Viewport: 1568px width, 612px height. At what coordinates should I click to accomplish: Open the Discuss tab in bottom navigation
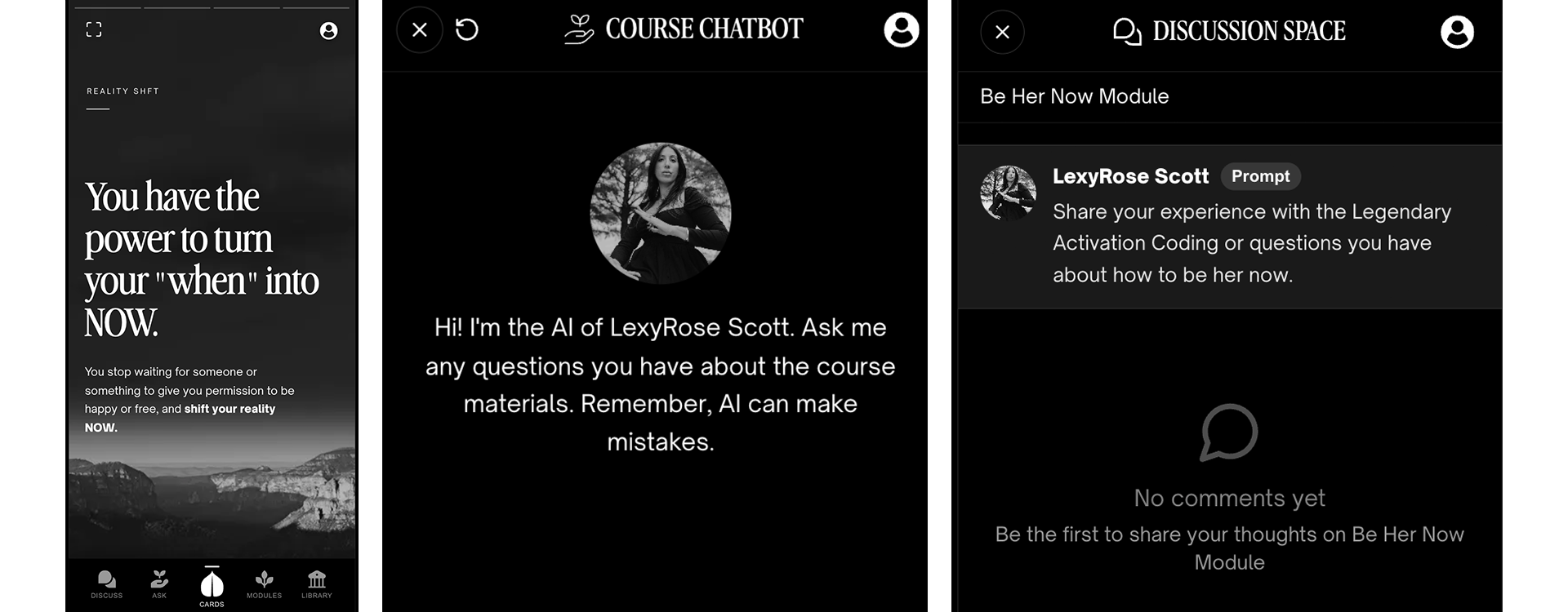pyautogui.click(x=107, y=584)
